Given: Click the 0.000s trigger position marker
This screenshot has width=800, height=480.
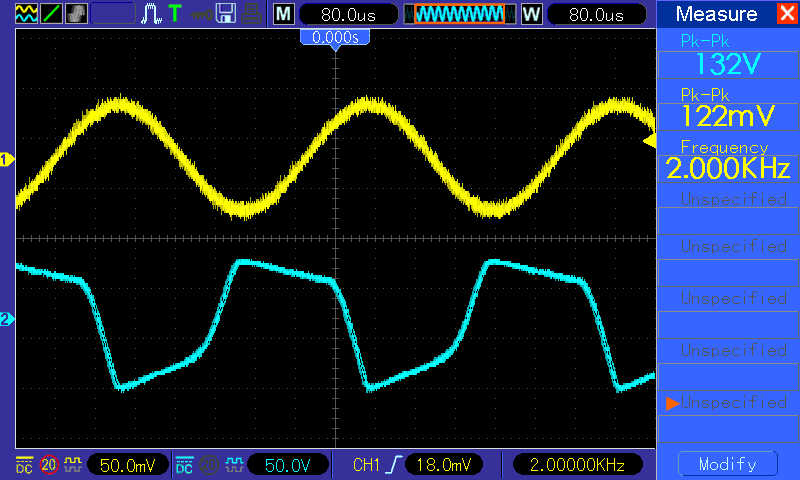Looking at the screenshot, I should click(x=336, y=36).
